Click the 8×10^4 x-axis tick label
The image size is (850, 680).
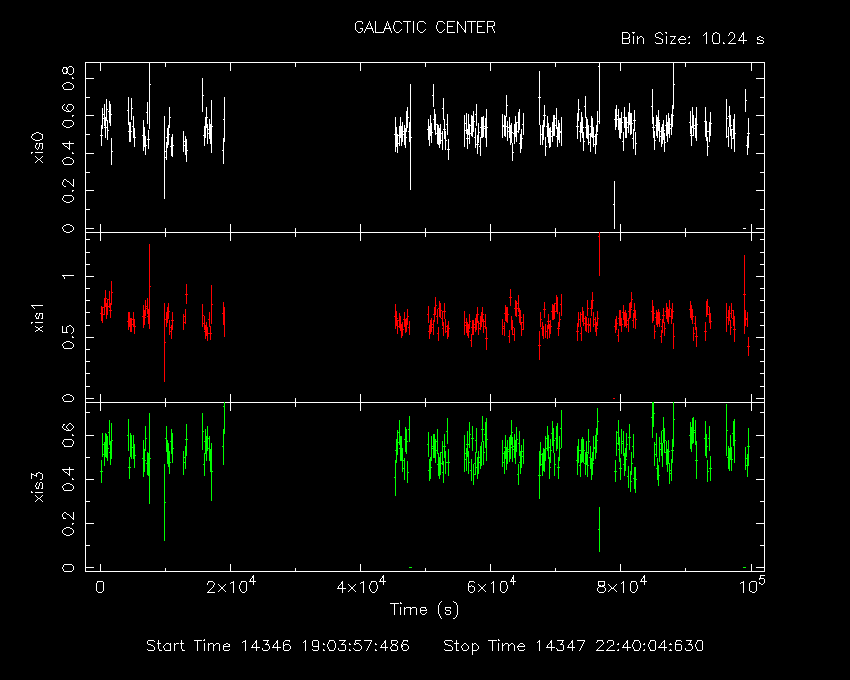pos(621,586)
